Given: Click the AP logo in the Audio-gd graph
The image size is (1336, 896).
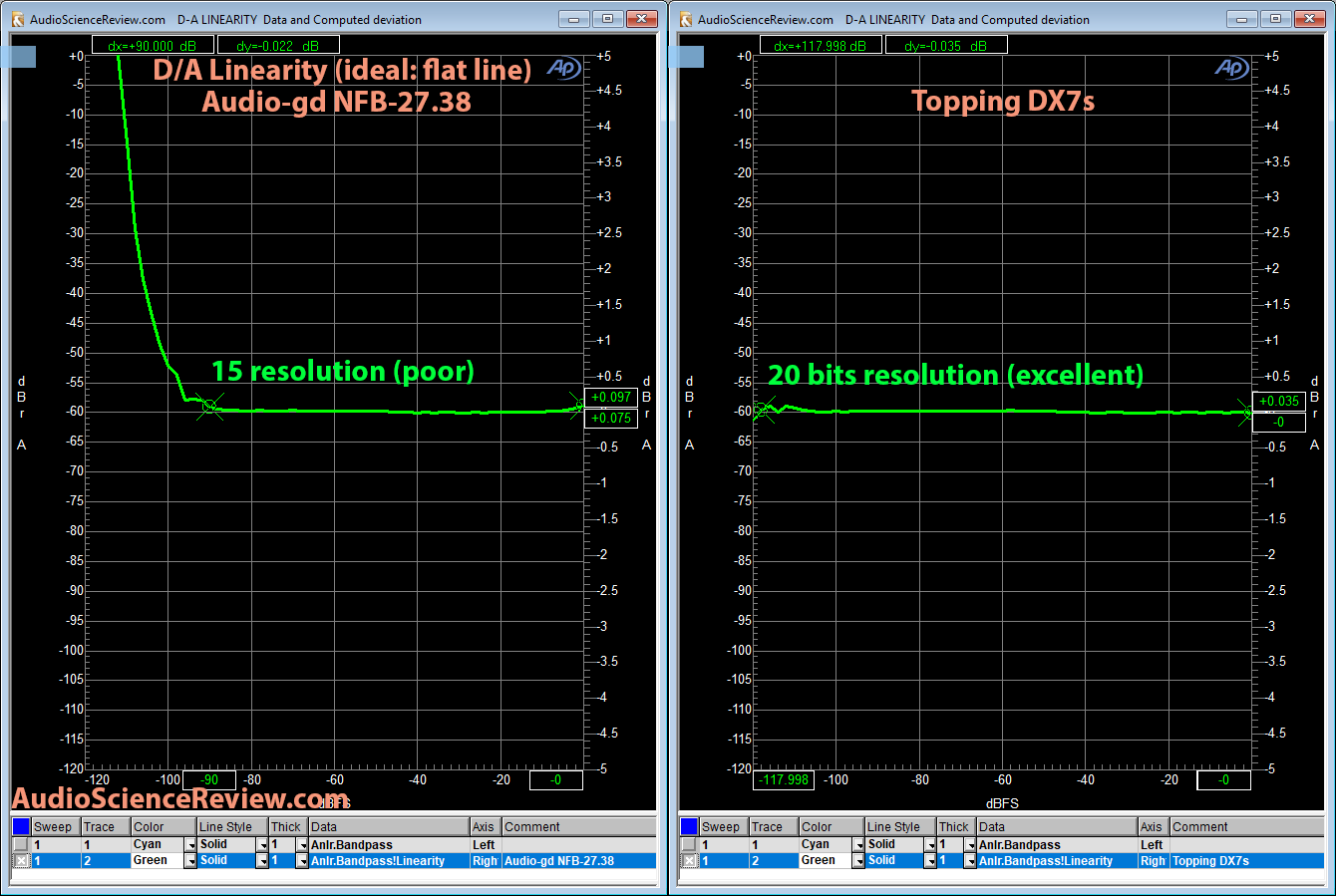Looking at the screenshot, I should click(x=563, y=68).
